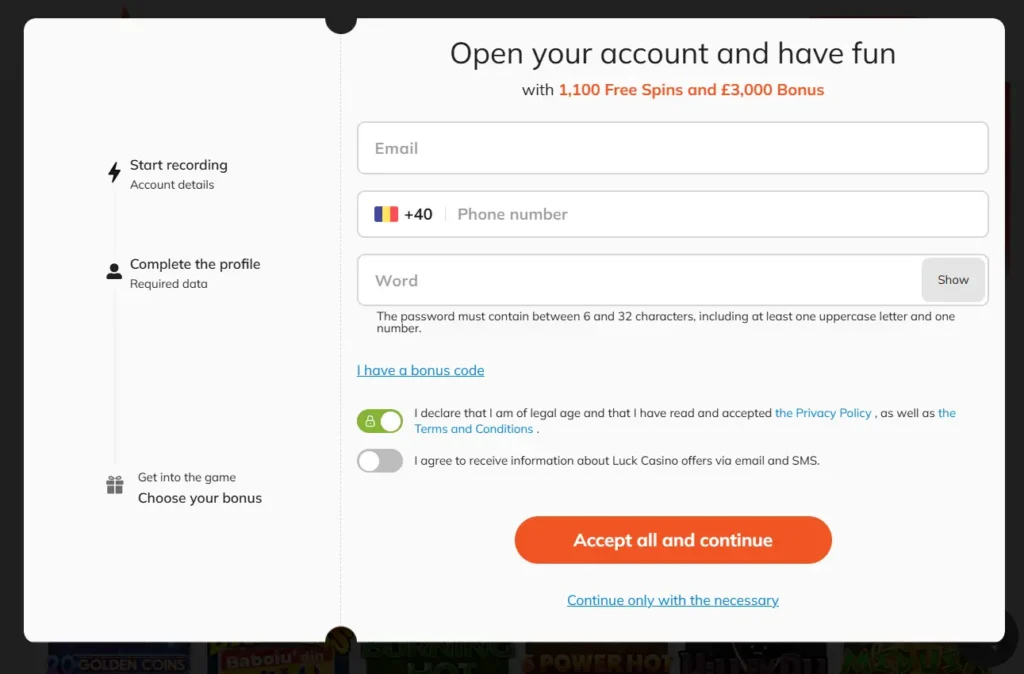Open the Privacy Policy link

click(823, 412)
